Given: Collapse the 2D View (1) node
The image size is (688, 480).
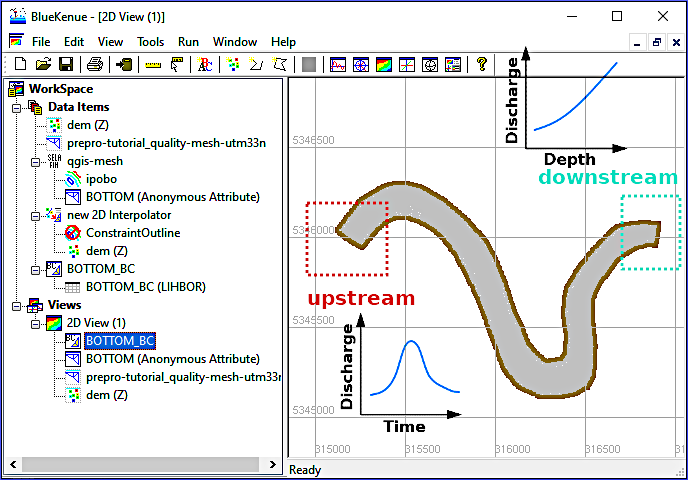Looking at the screenshot, I should (x=35, y=324).
